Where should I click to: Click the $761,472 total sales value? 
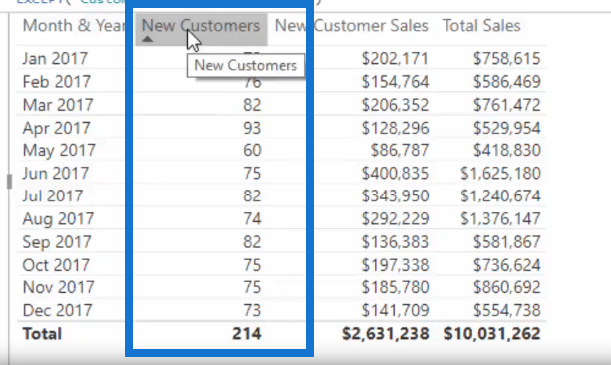pyautogui.click(x=507, y=105)
